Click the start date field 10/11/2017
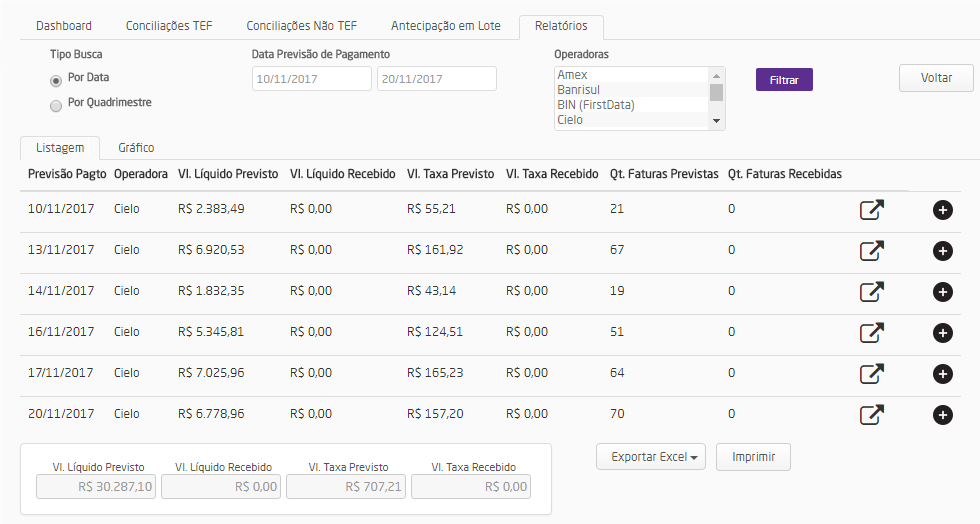The height and width of the screenshot is (524, 980). (311, 79)
